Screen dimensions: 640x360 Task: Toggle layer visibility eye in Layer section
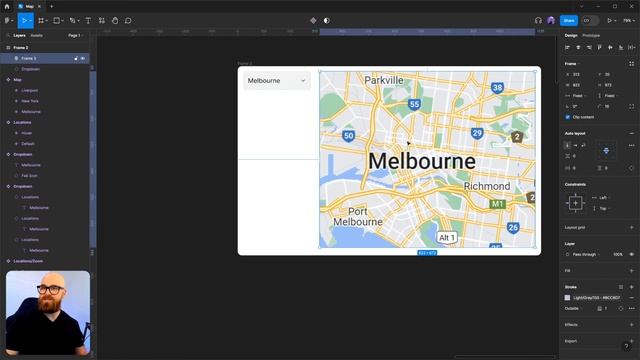click(631, 254)
